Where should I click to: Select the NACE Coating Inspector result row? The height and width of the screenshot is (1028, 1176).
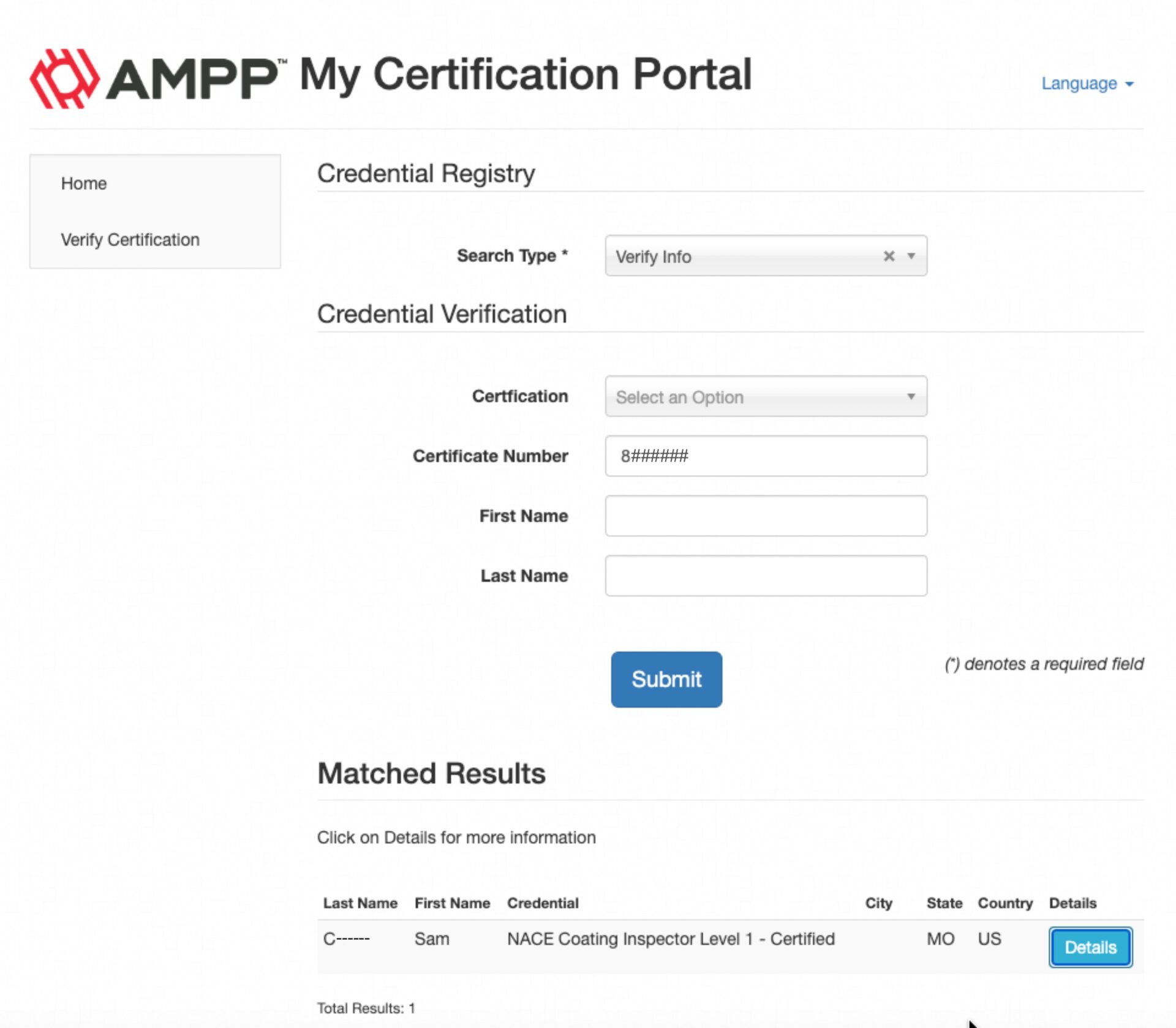[671, 939]
